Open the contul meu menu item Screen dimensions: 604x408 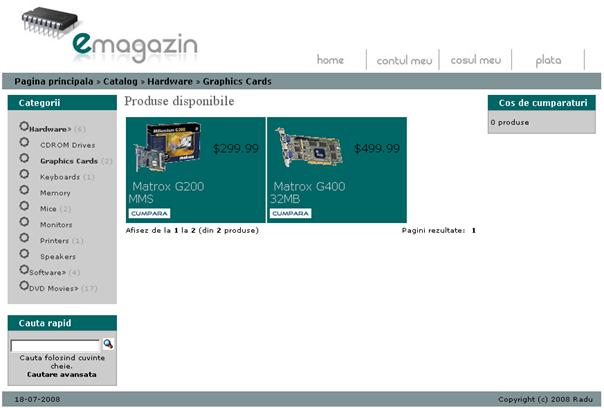(404, 60)
